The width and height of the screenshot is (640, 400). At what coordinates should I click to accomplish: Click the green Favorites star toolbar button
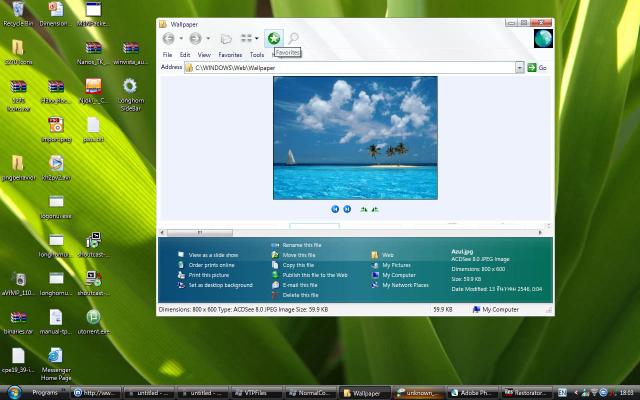pyautogui.click(x=273, y=39)
